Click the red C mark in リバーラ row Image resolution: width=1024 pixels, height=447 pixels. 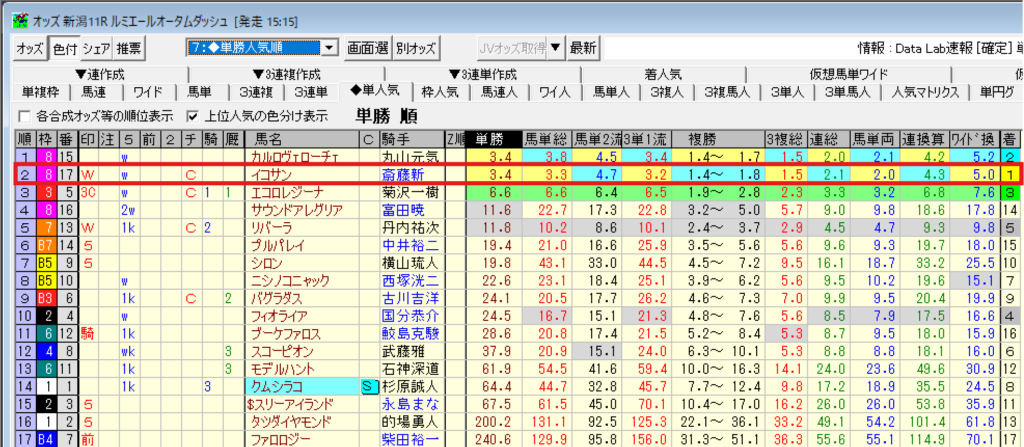pyautogui.click(x=189, y=227)
